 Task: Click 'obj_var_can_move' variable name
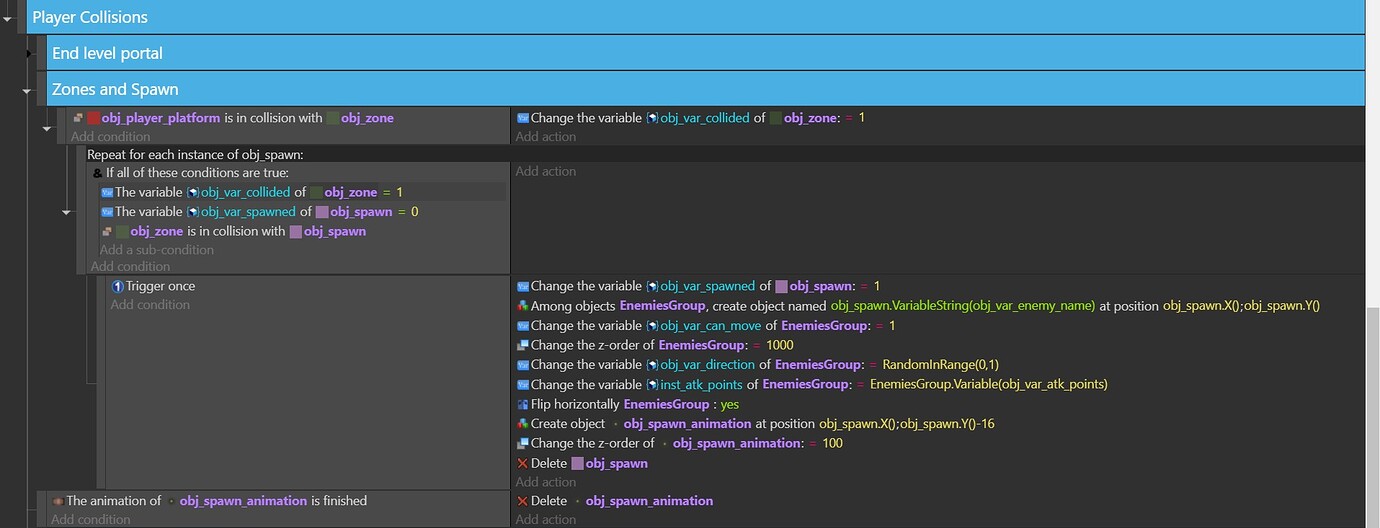point(709,326)
